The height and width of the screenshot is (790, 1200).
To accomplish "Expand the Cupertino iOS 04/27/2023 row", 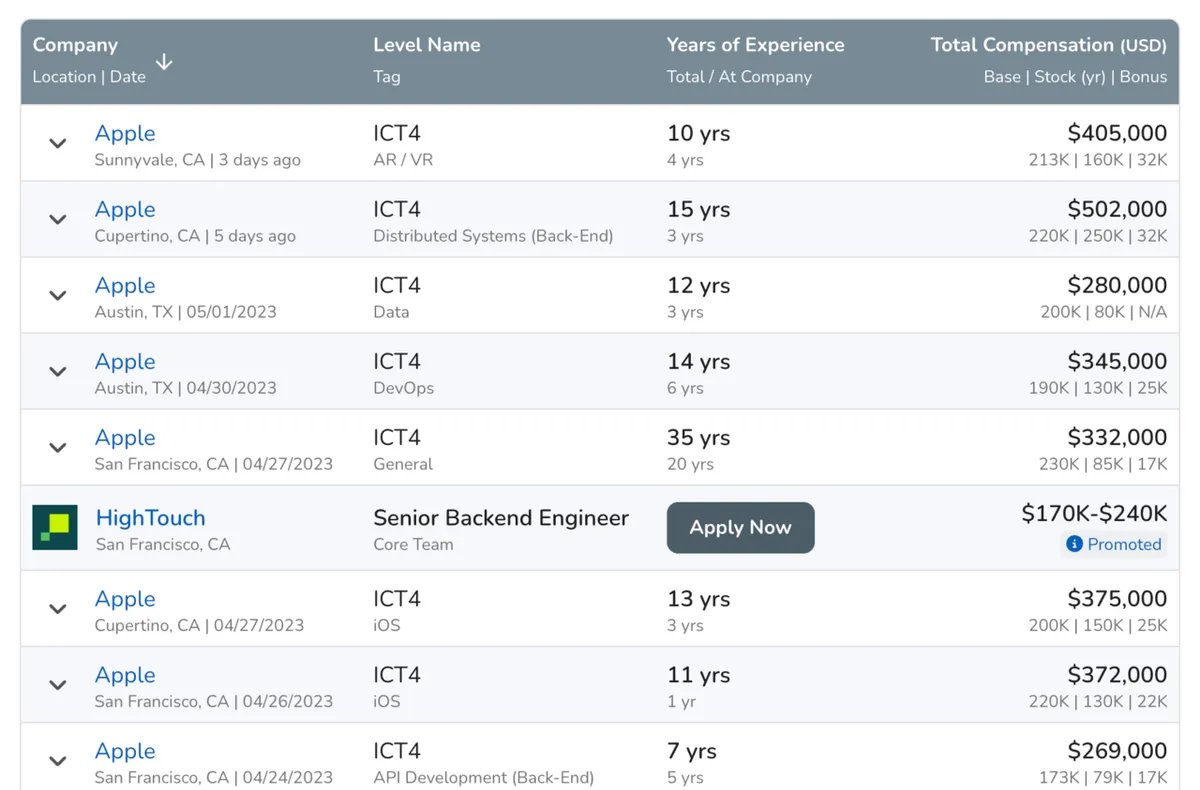I will click(58, 609).
